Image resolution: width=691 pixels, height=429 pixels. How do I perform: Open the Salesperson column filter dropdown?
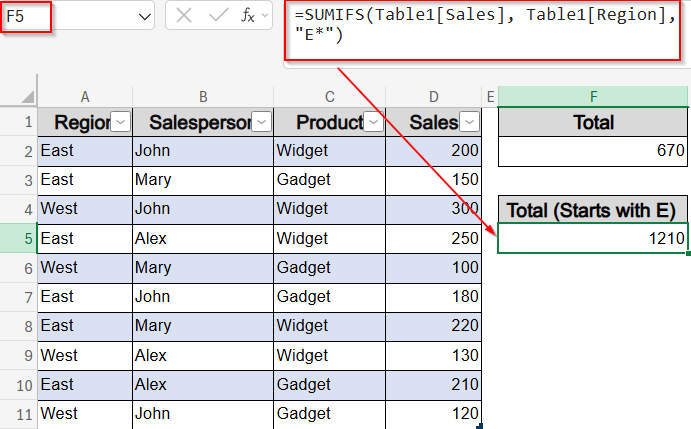tap(262, 122)
